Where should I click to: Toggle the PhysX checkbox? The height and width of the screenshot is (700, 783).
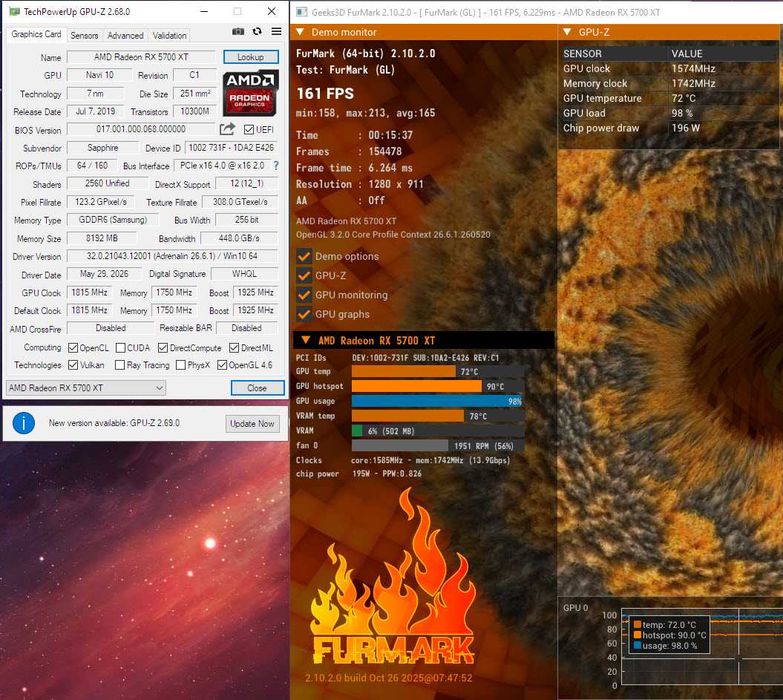click(181, 365)
